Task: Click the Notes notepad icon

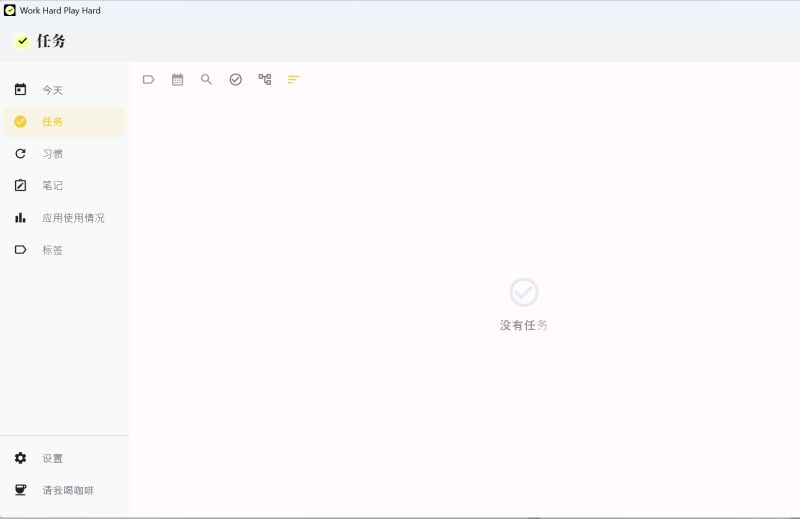Action: point(20,185)
